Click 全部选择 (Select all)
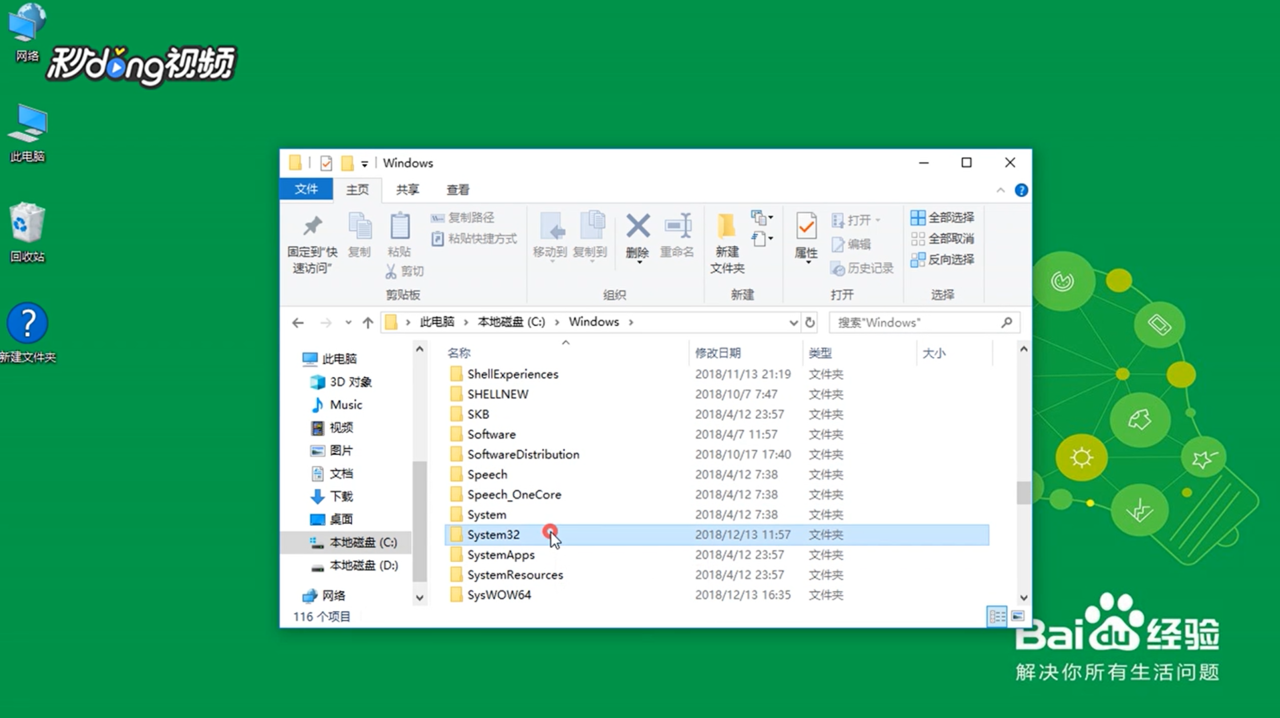The height and width of the screenshot is (718, 1280). (x=942, y=217)
